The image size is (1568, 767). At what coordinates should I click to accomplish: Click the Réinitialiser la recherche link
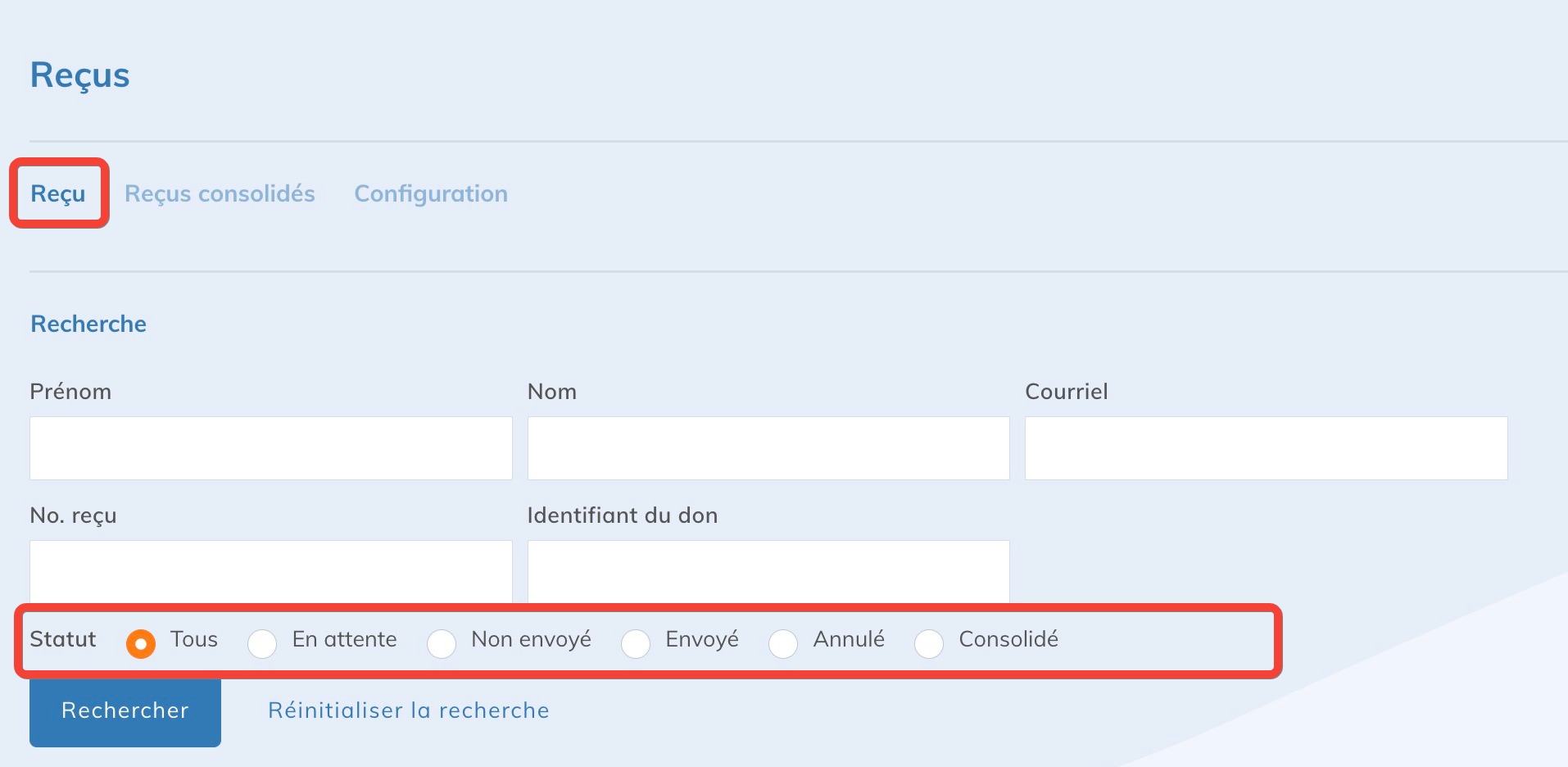[x=408, y=710]
